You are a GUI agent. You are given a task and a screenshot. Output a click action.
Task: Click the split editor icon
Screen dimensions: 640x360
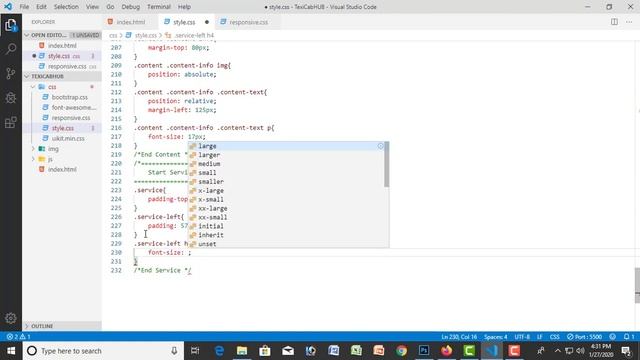[614, 22]
